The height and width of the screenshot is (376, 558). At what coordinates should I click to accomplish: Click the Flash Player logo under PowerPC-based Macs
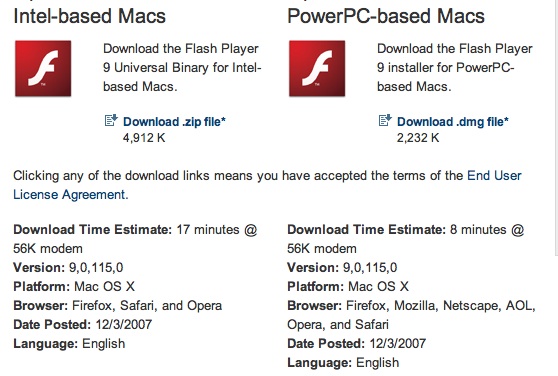[x=317, y=68]
